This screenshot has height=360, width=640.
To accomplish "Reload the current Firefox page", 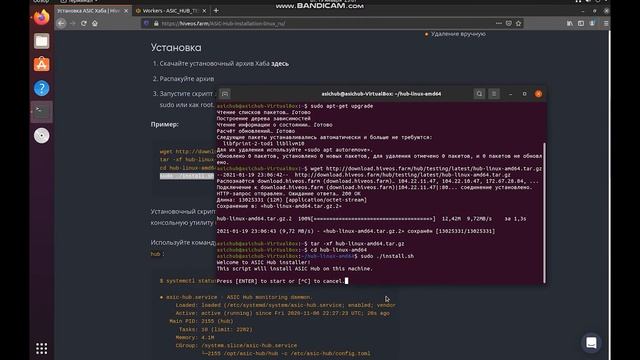I will click(x=84, y=23).
